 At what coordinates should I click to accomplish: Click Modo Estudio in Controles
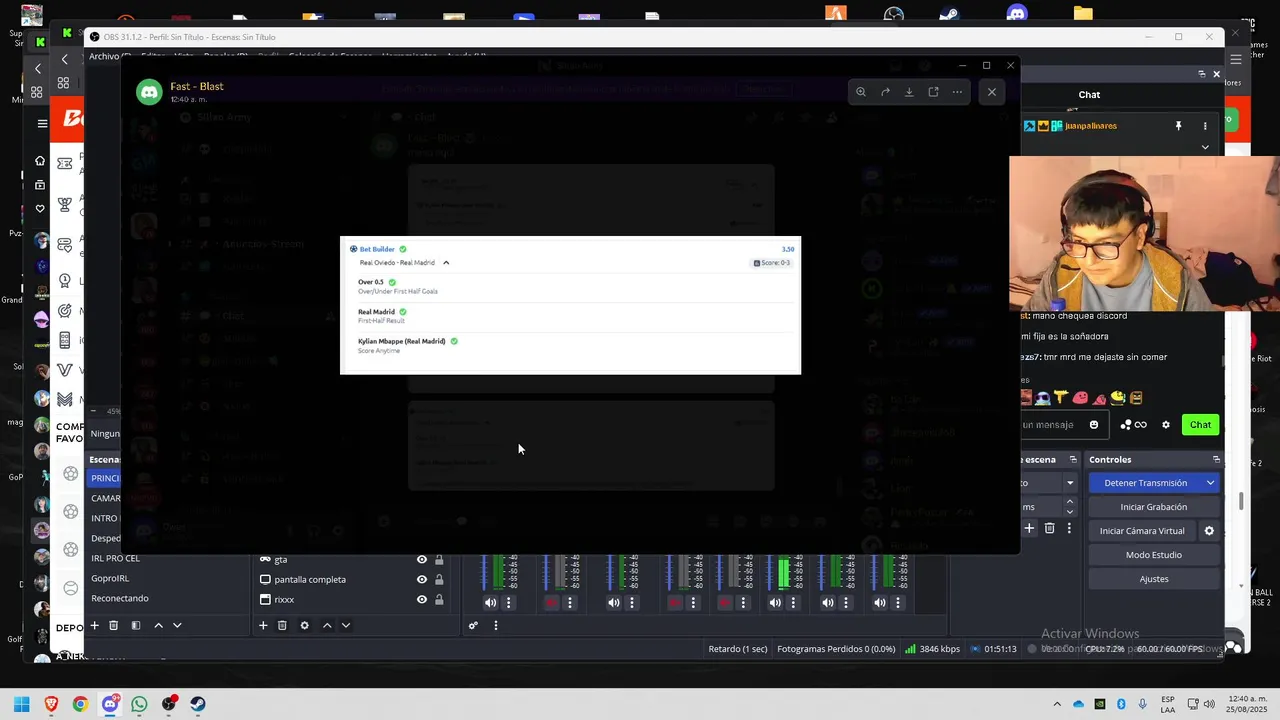(x=1153, y=555)
